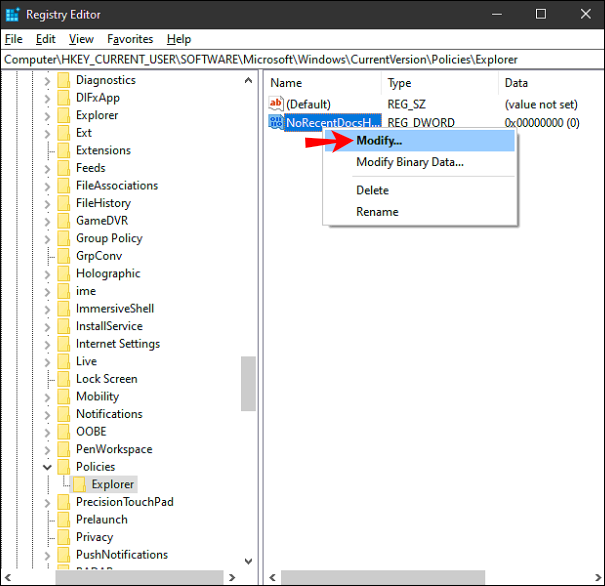Click the Extensions folder icon
Screen dimensions: 605x586
pyautogui.click(x=64, y=150)
